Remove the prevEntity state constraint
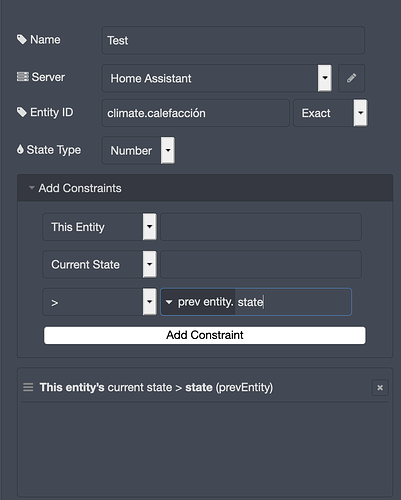 tap(380, 388)
